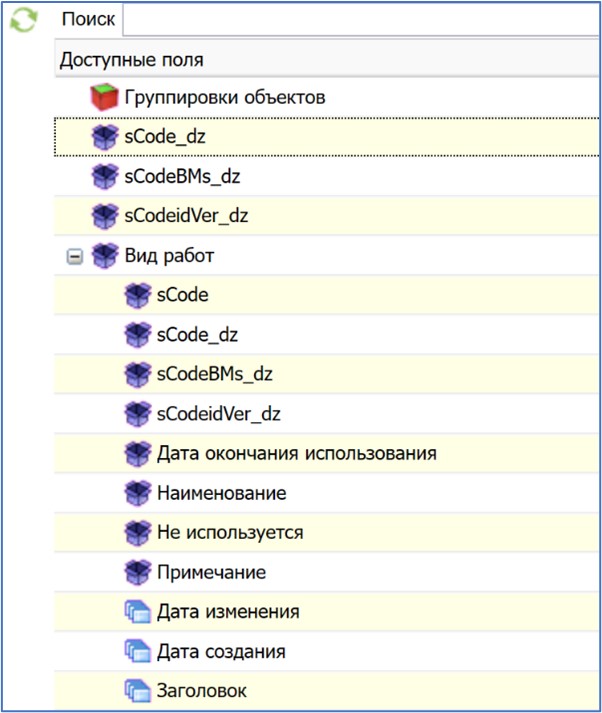Click the Поиск search input field
602x713 pixels.
point(360,19)
